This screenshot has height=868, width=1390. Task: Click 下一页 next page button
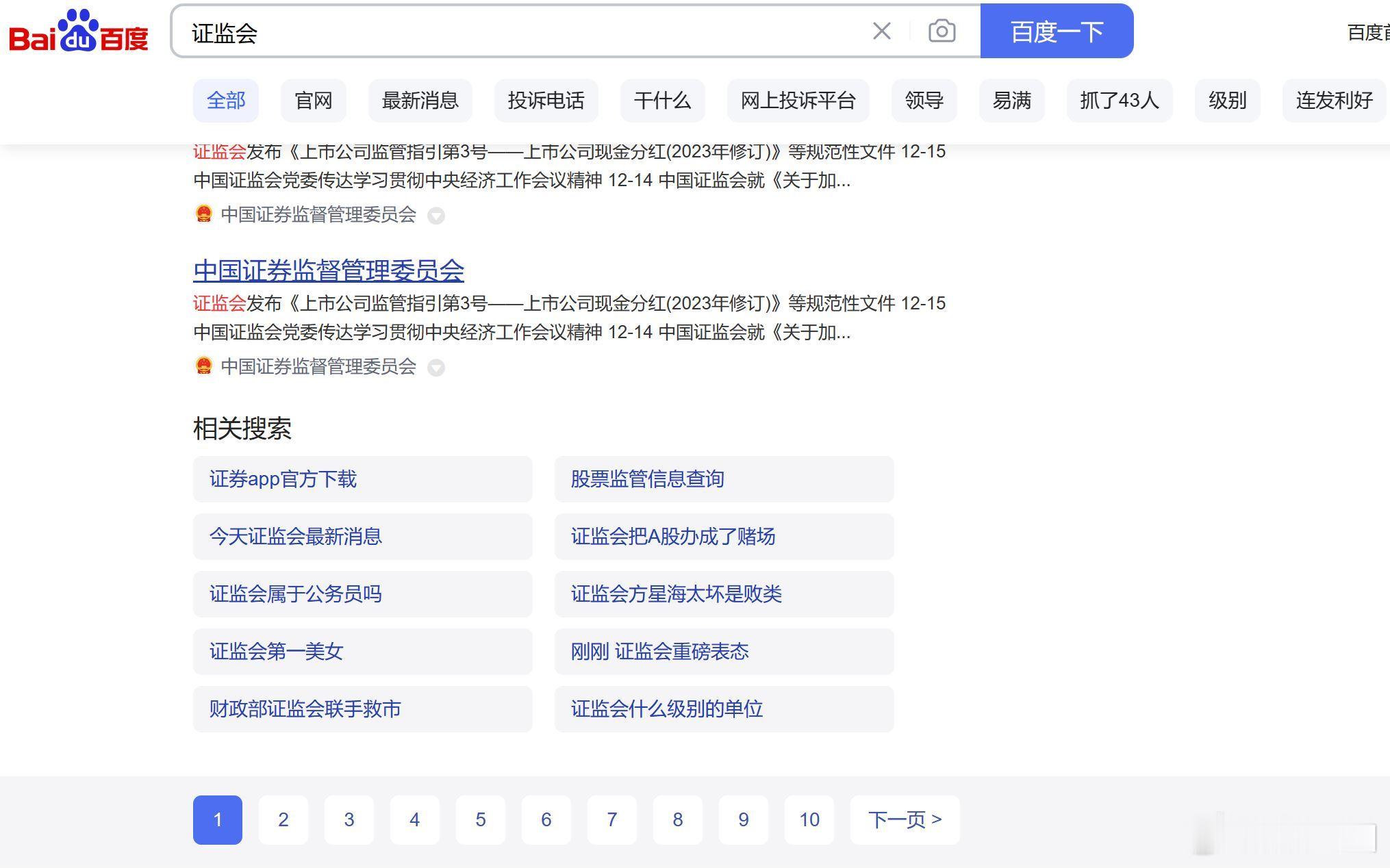[905, 820]
